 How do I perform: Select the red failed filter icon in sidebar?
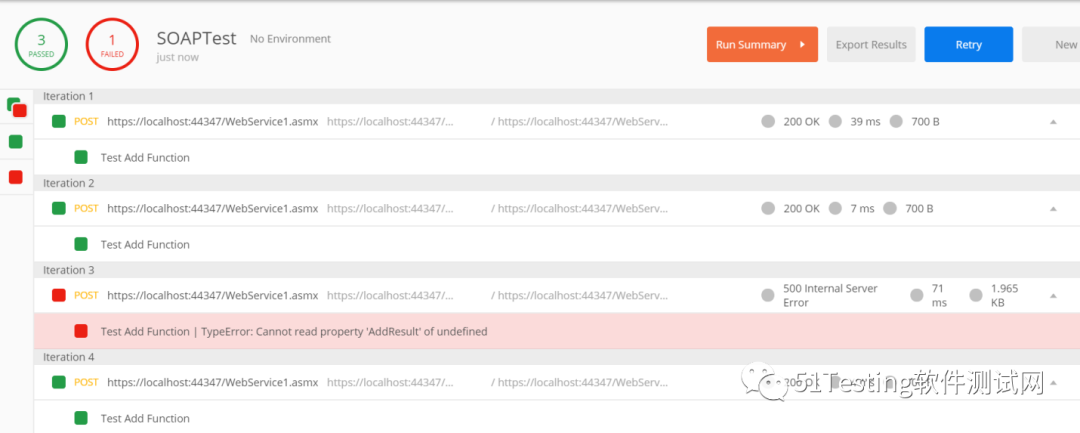pyautogui.click(x=15, y=177)
